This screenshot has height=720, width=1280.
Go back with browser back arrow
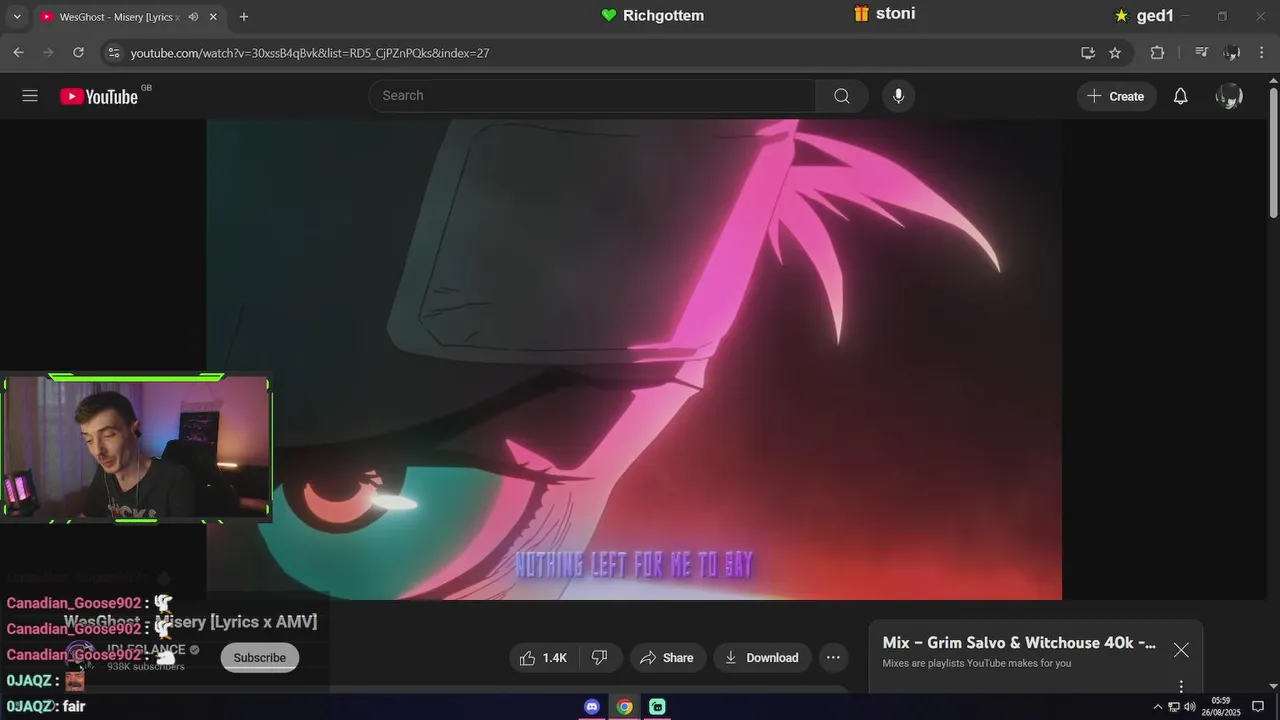point(18,53)
